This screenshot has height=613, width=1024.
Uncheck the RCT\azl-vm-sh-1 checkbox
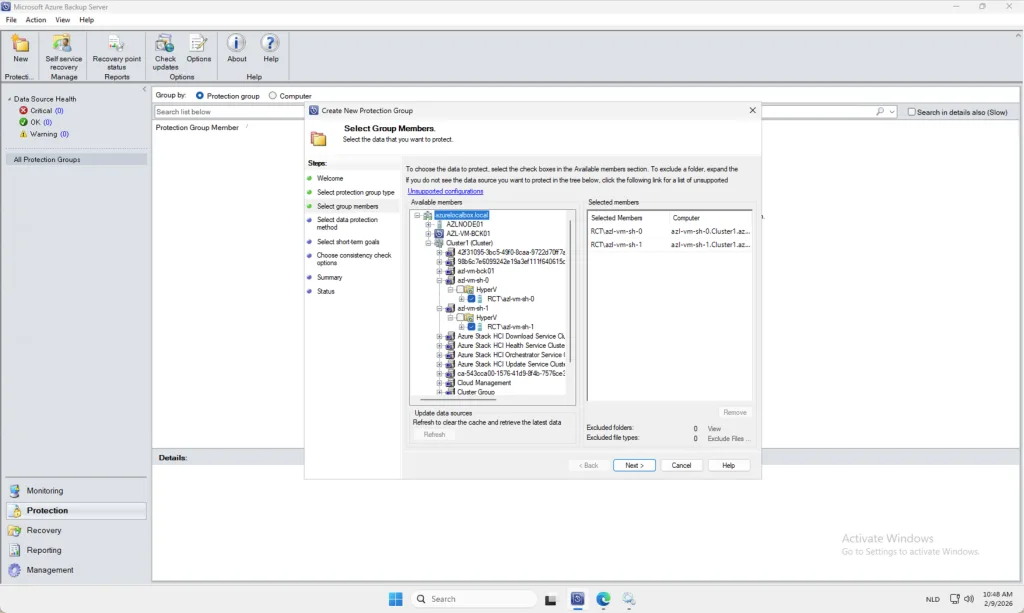point(471,327)
